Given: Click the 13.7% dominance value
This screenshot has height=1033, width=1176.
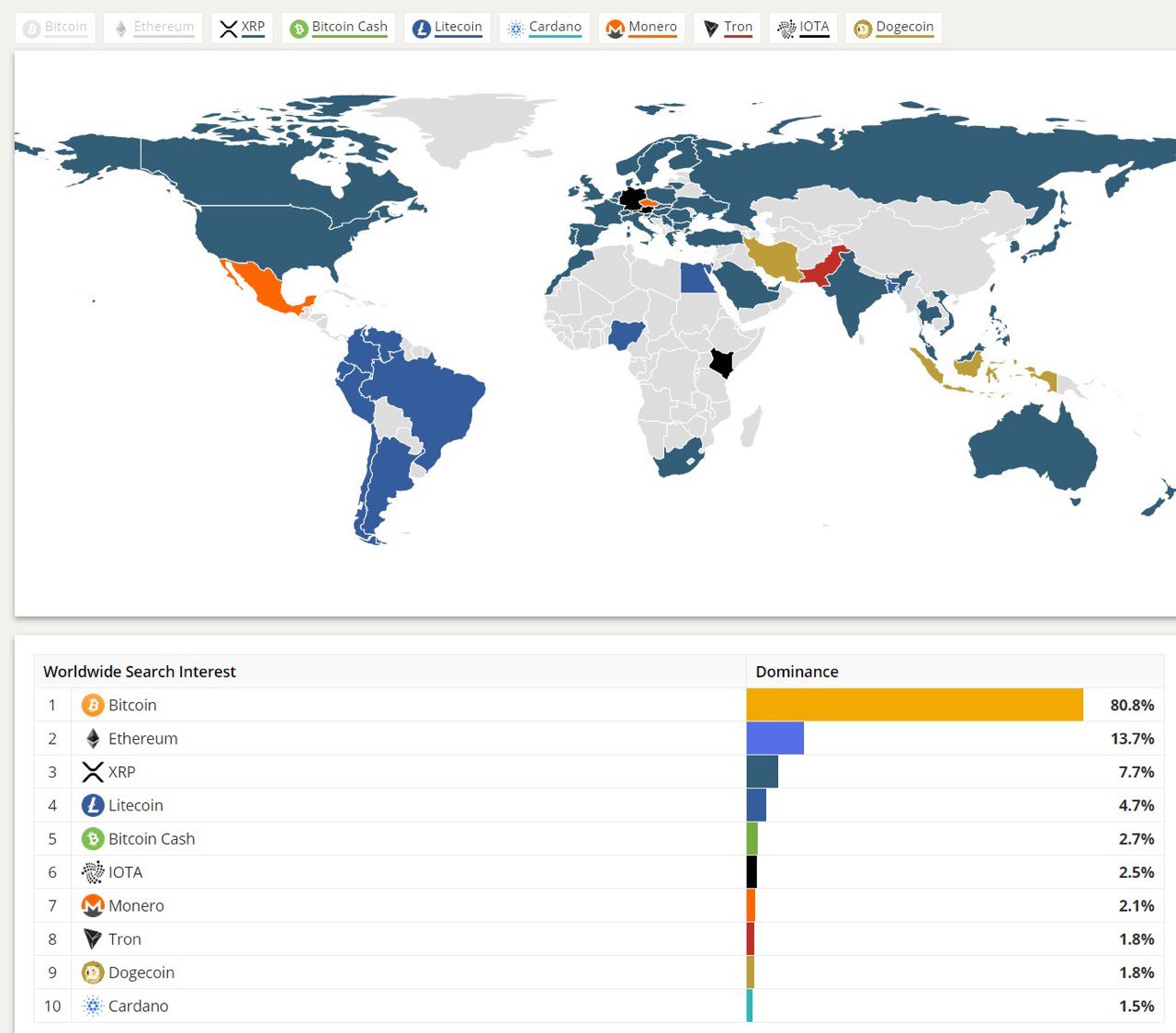Looking at the screenshot, I should point(1132,738).
